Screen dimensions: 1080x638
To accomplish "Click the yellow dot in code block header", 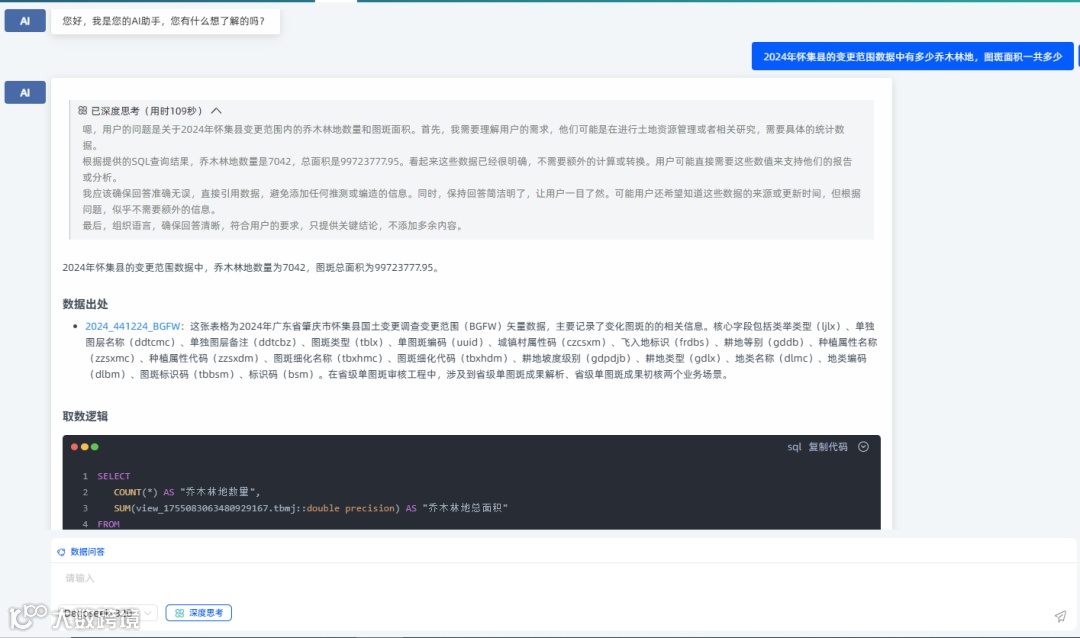I will pyautogui.click(x=85, y=446).
